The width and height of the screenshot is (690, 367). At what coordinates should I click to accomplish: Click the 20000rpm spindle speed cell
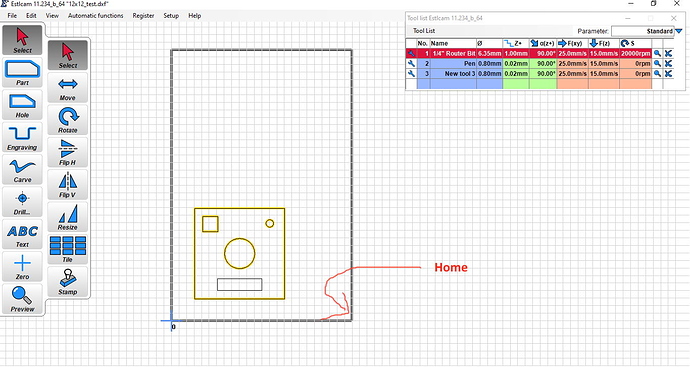tap(635, 53)
